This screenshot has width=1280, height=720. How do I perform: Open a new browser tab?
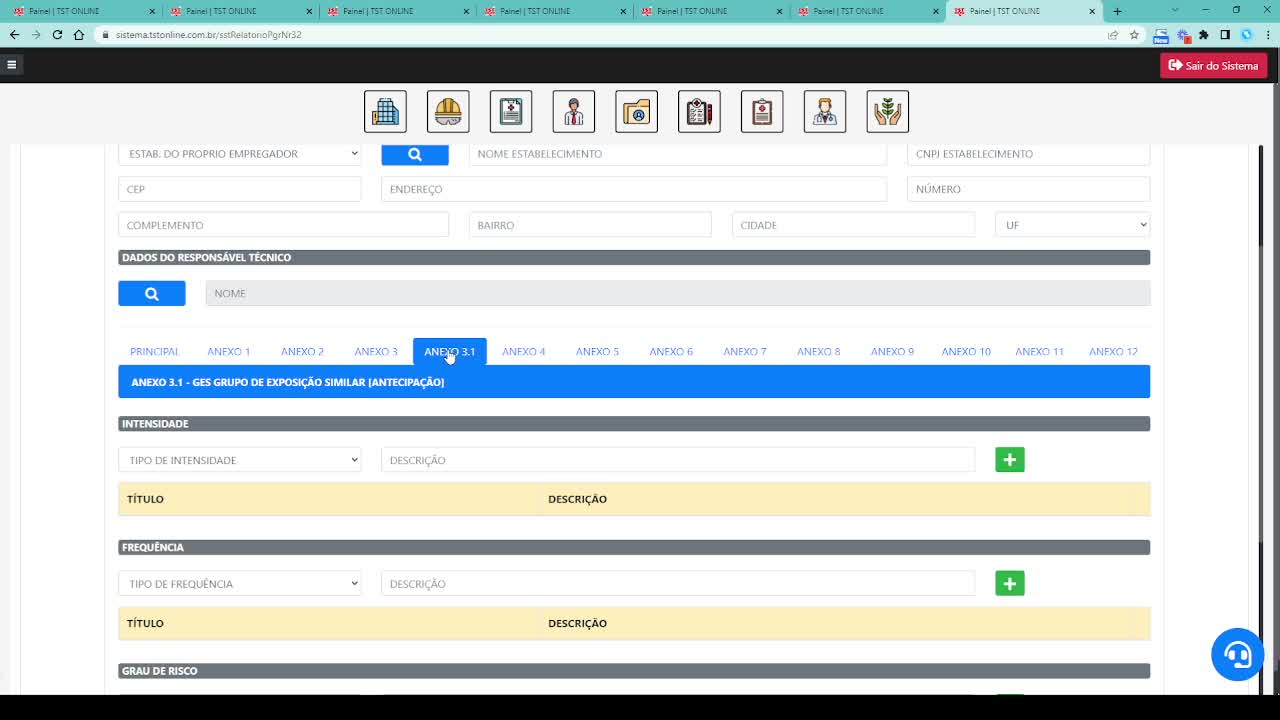tap(1117, 11)
